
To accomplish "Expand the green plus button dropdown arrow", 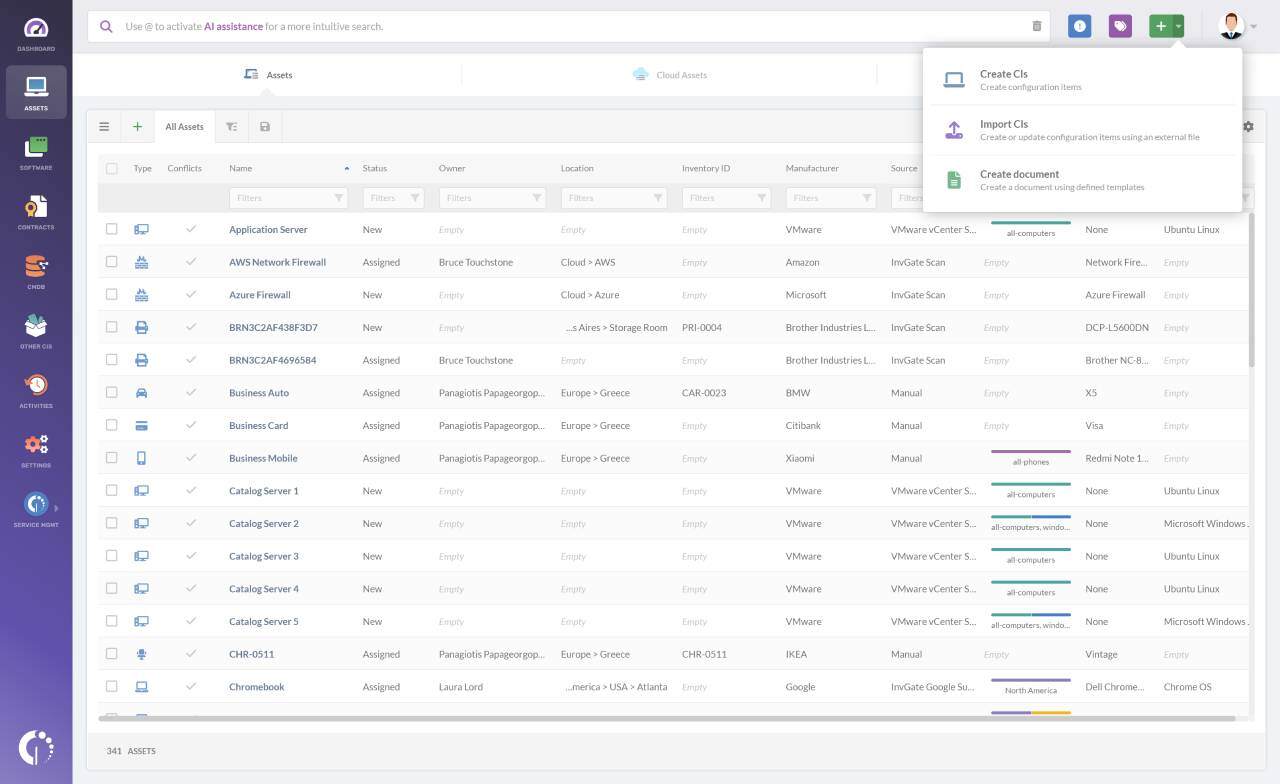I will point(1179,27).
